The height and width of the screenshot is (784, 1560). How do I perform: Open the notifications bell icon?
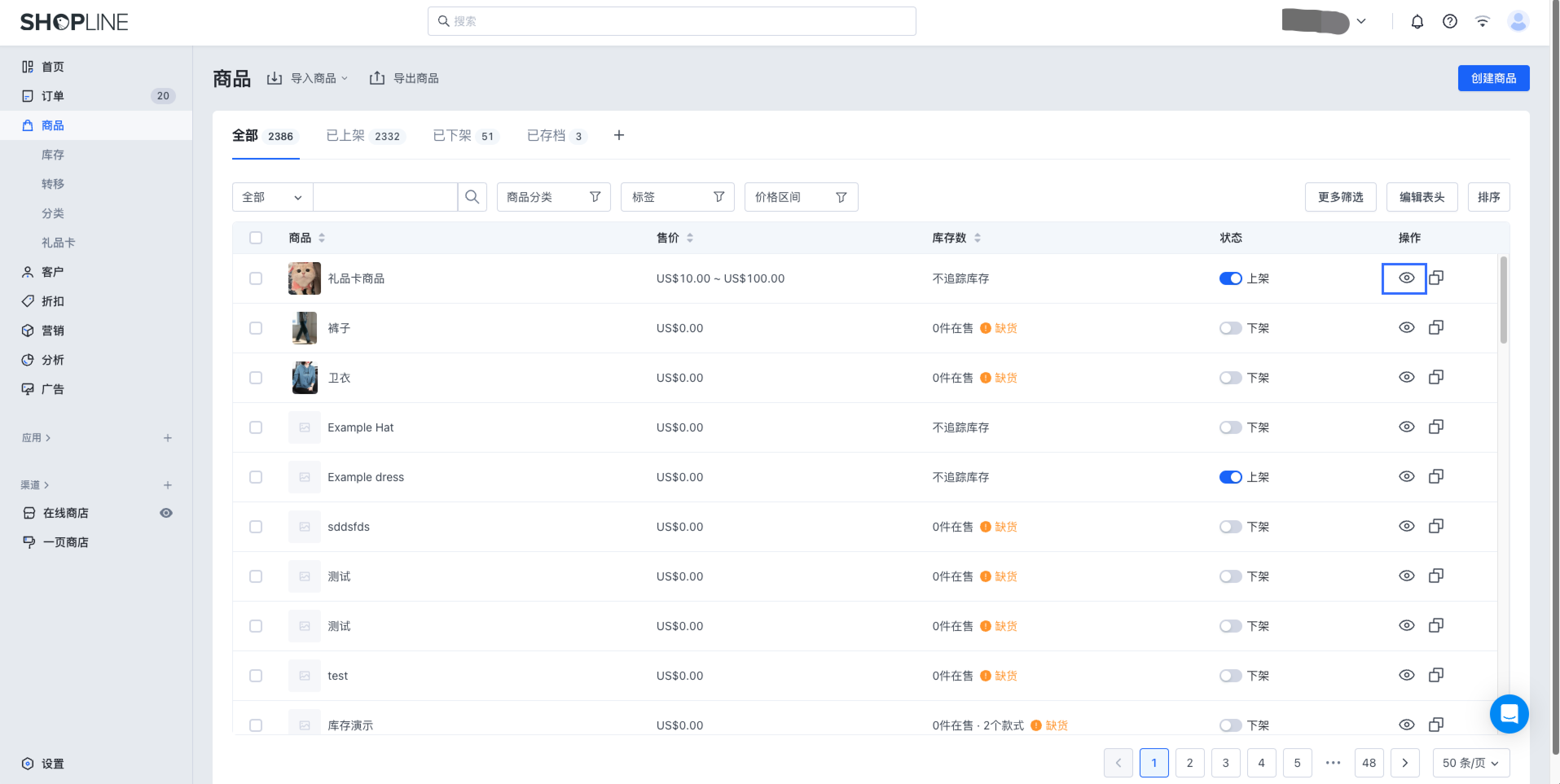1417,22
